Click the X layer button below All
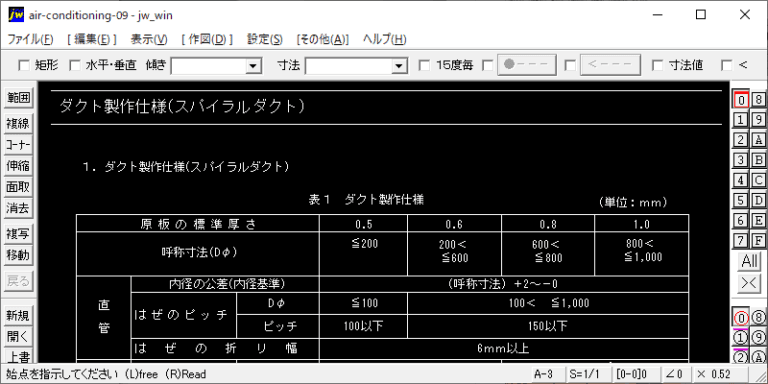Image resolution: width=768 pixels, height=384 pixels. 749,283
